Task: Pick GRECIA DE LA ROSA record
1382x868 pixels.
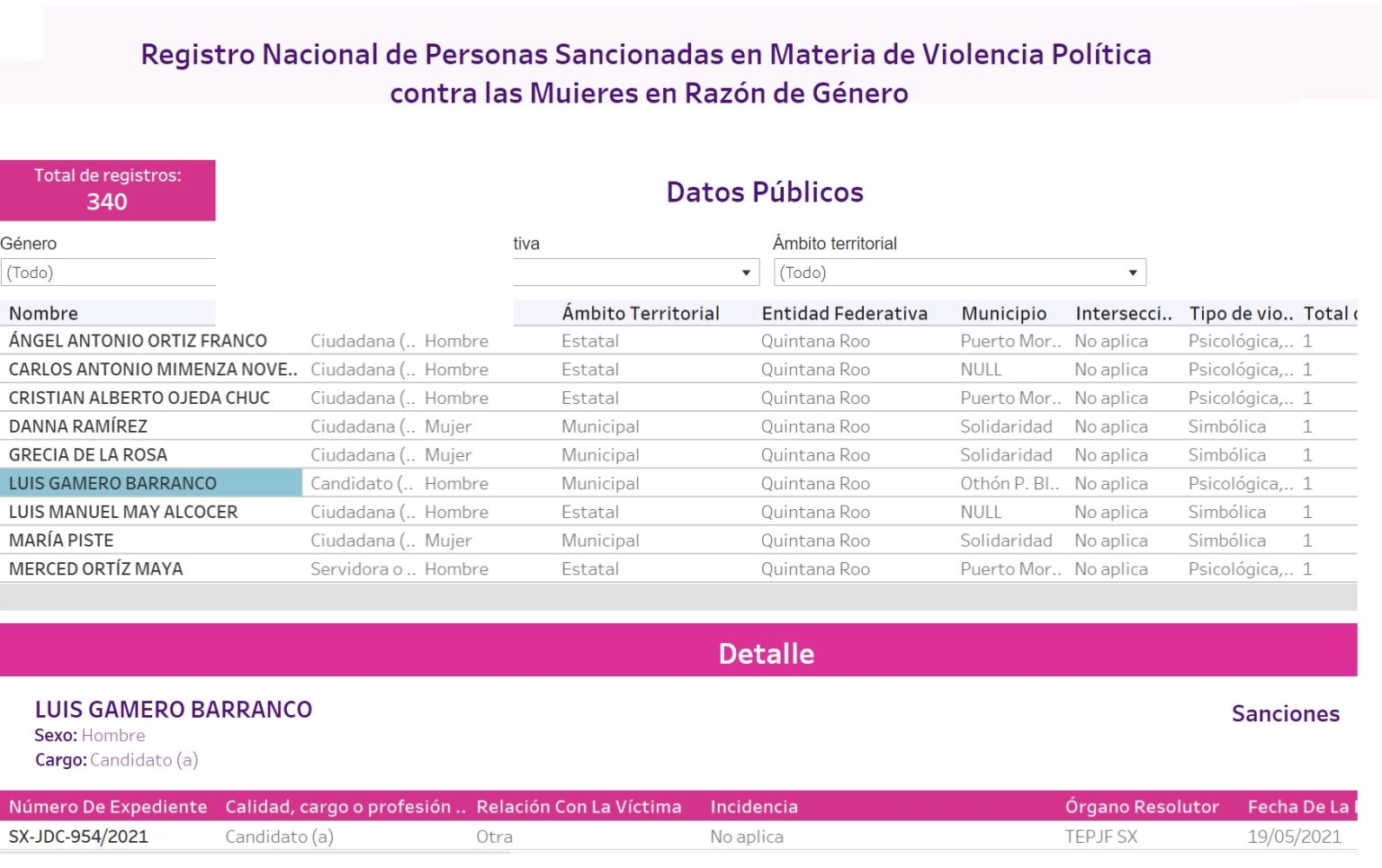Action: [x=88, y=455]
